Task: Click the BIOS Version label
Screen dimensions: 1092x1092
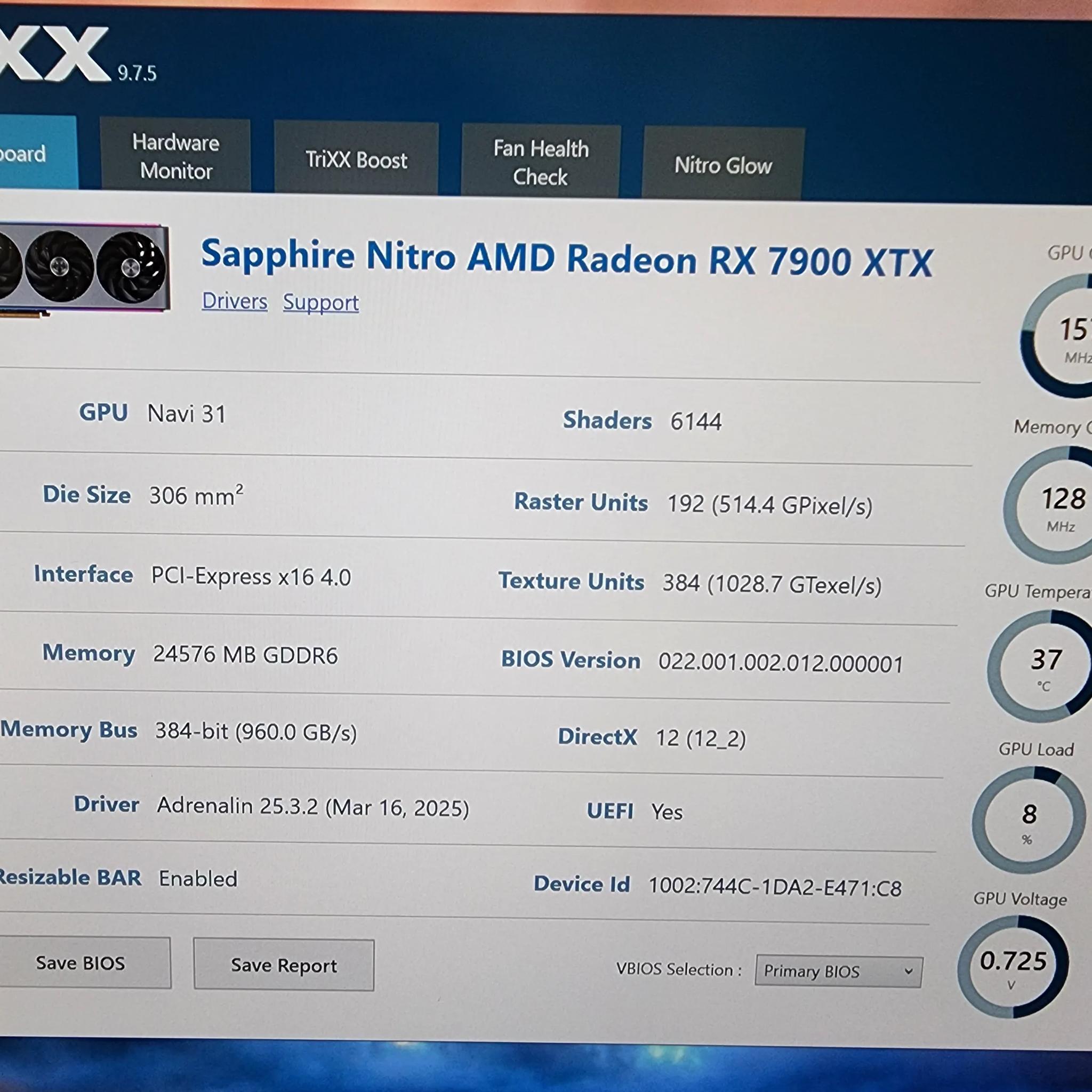Action: (571, 660)
